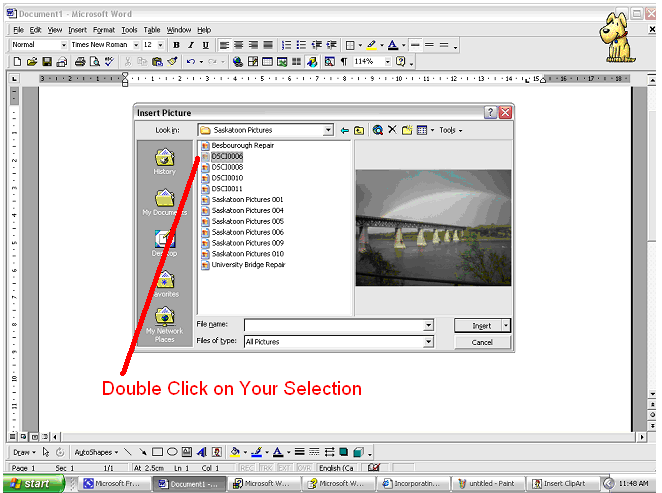
Task: Open the Draw menu button
Action: [x=24, y=452]
